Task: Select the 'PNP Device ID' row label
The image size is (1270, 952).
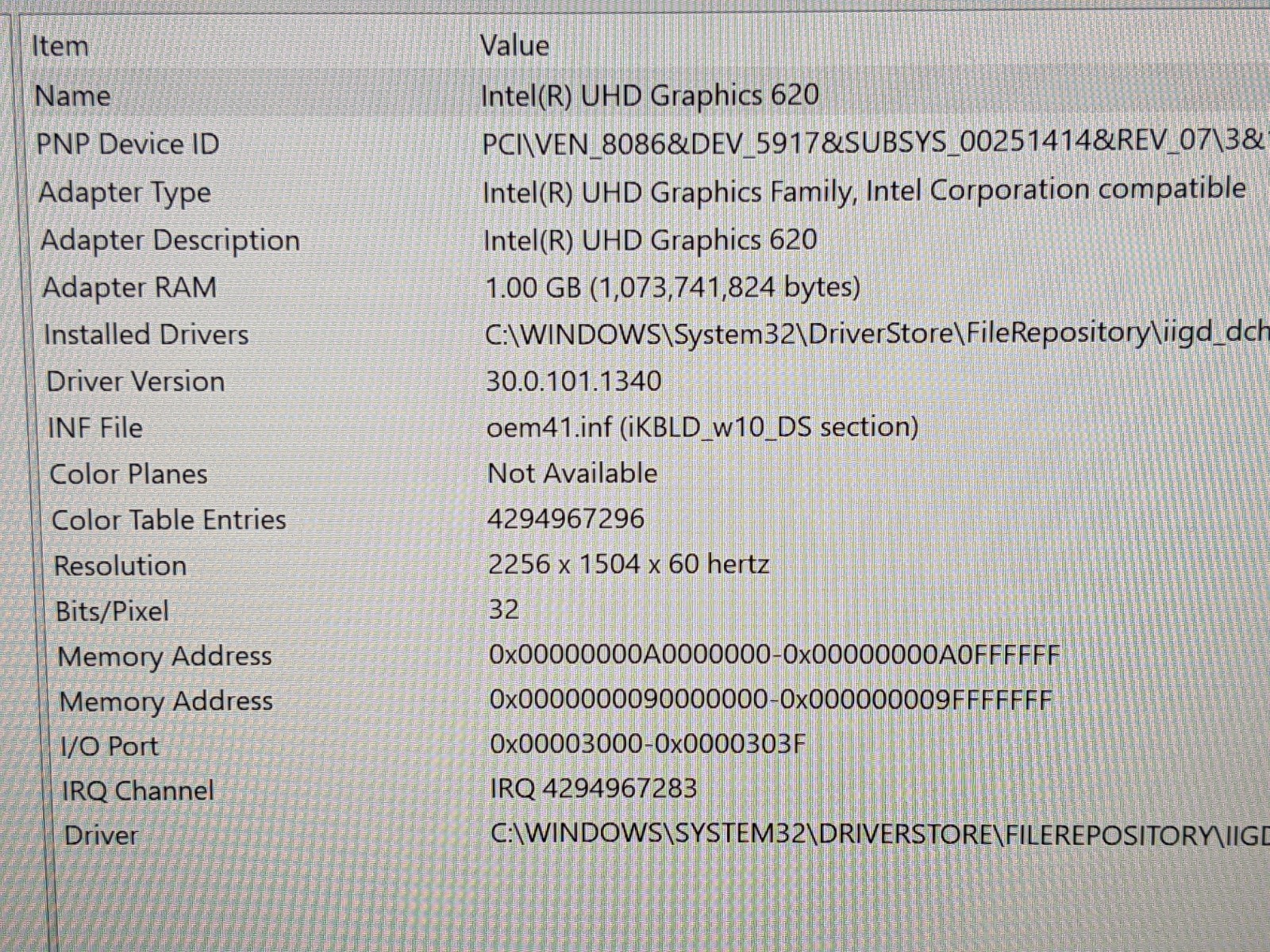Action: click(x=128, y=144)
